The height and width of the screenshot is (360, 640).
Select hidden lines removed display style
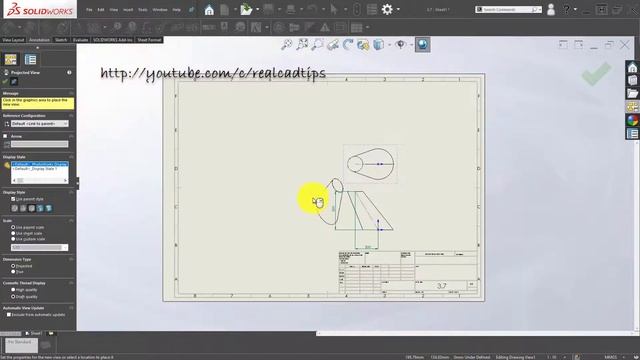click(31, 208)
